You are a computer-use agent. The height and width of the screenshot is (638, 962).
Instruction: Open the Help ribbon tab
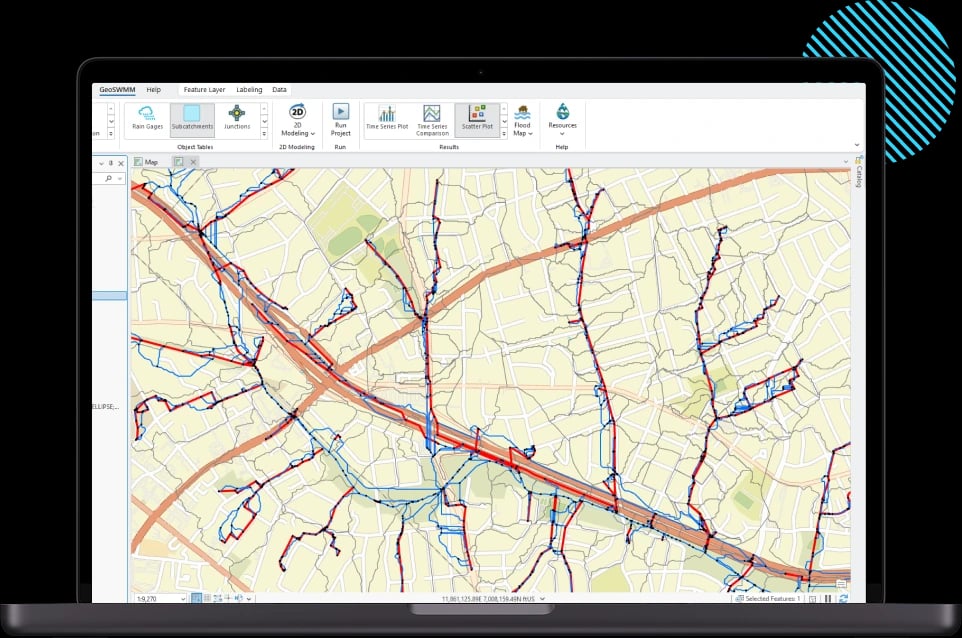coord(153,90)
